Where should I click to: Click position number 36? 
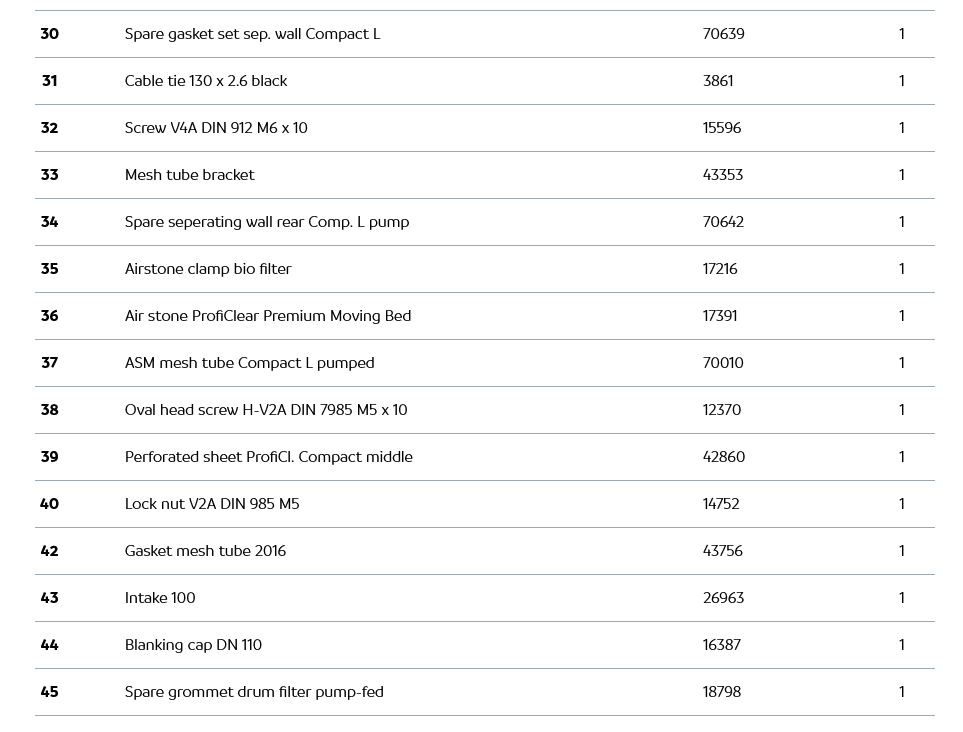tap(49, 316)
